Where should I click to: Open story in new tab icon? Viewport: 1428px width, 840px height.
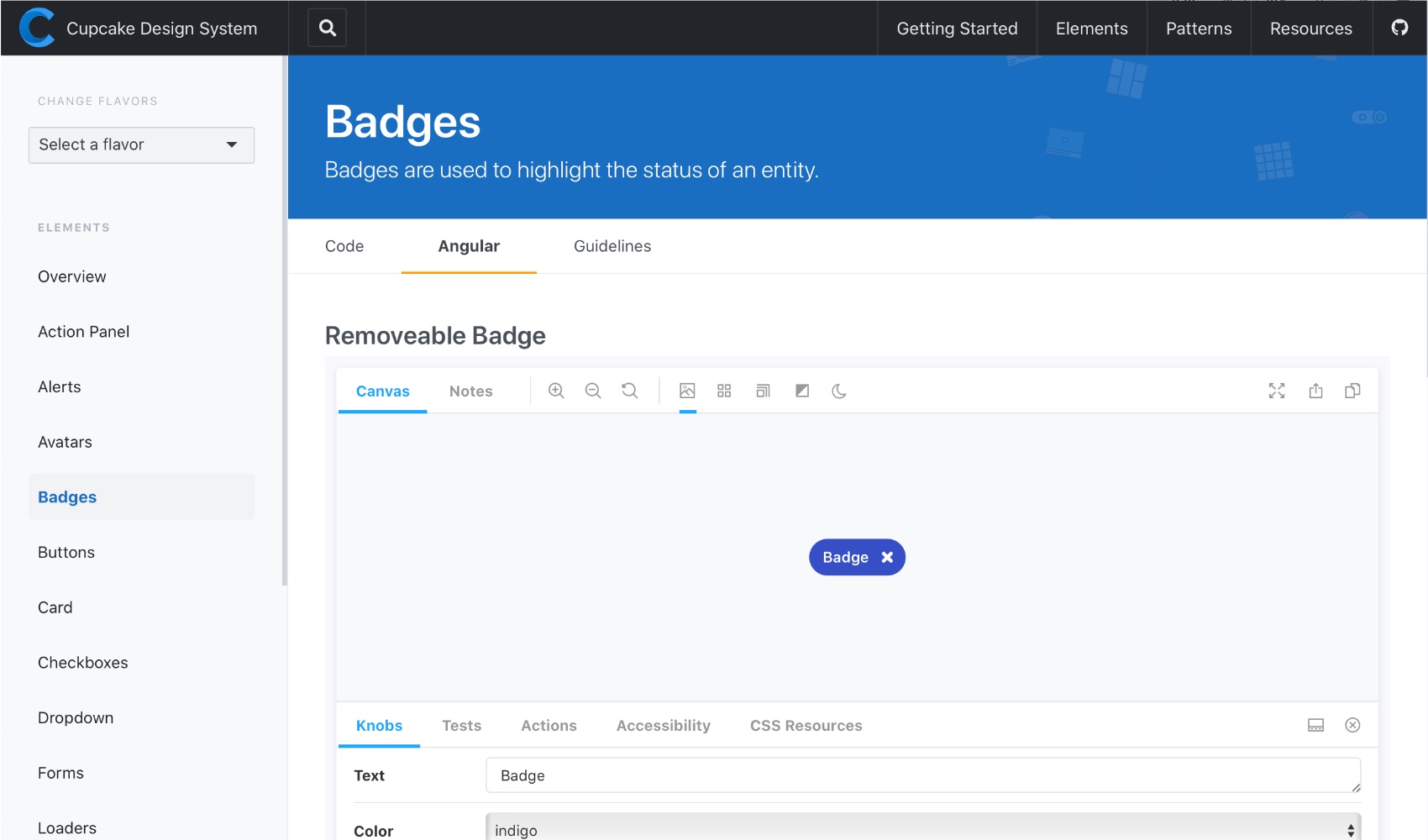[1315, 391]
